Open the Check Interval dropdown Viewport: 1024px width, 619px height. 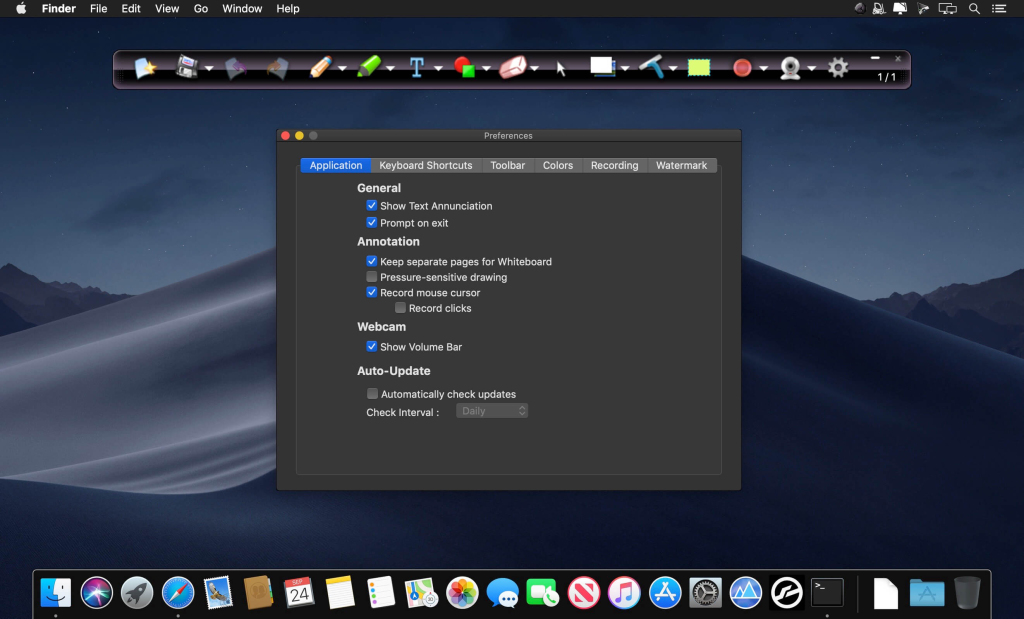tap(492, 411)
